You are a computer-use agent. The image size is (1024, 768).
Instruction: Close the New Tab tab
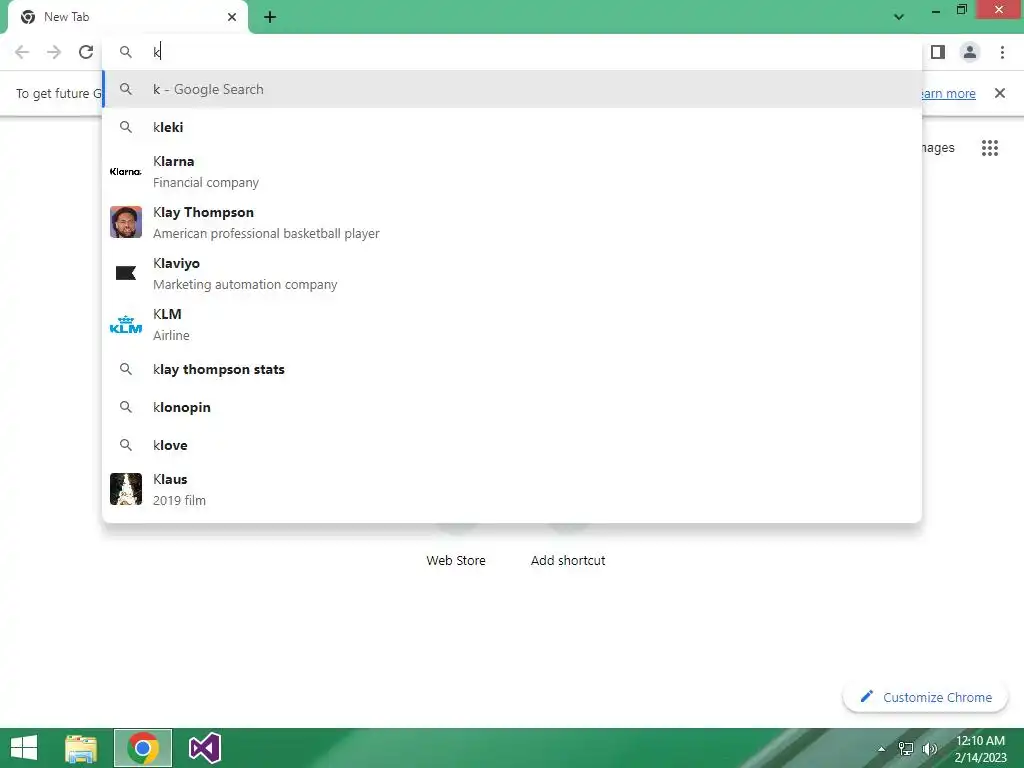[x=232, y=17]
